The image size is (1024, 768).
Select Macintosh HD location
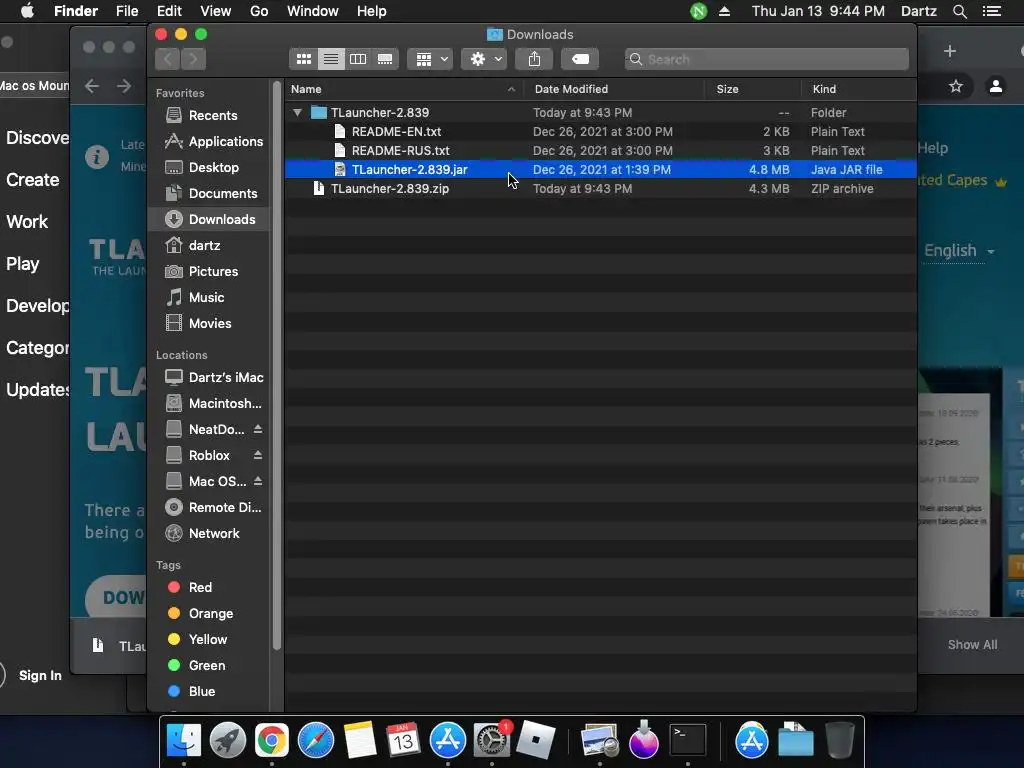point(209,404)
